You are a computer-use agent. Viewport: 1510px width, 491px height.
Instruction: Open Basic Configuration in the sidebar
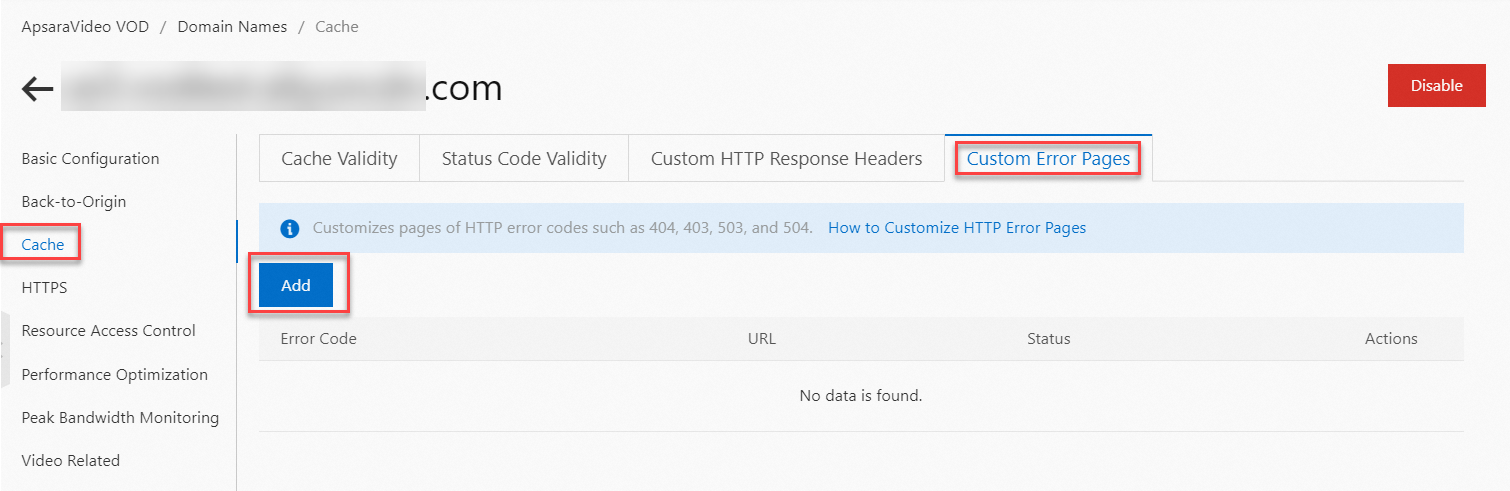click(x=90, y=159)
